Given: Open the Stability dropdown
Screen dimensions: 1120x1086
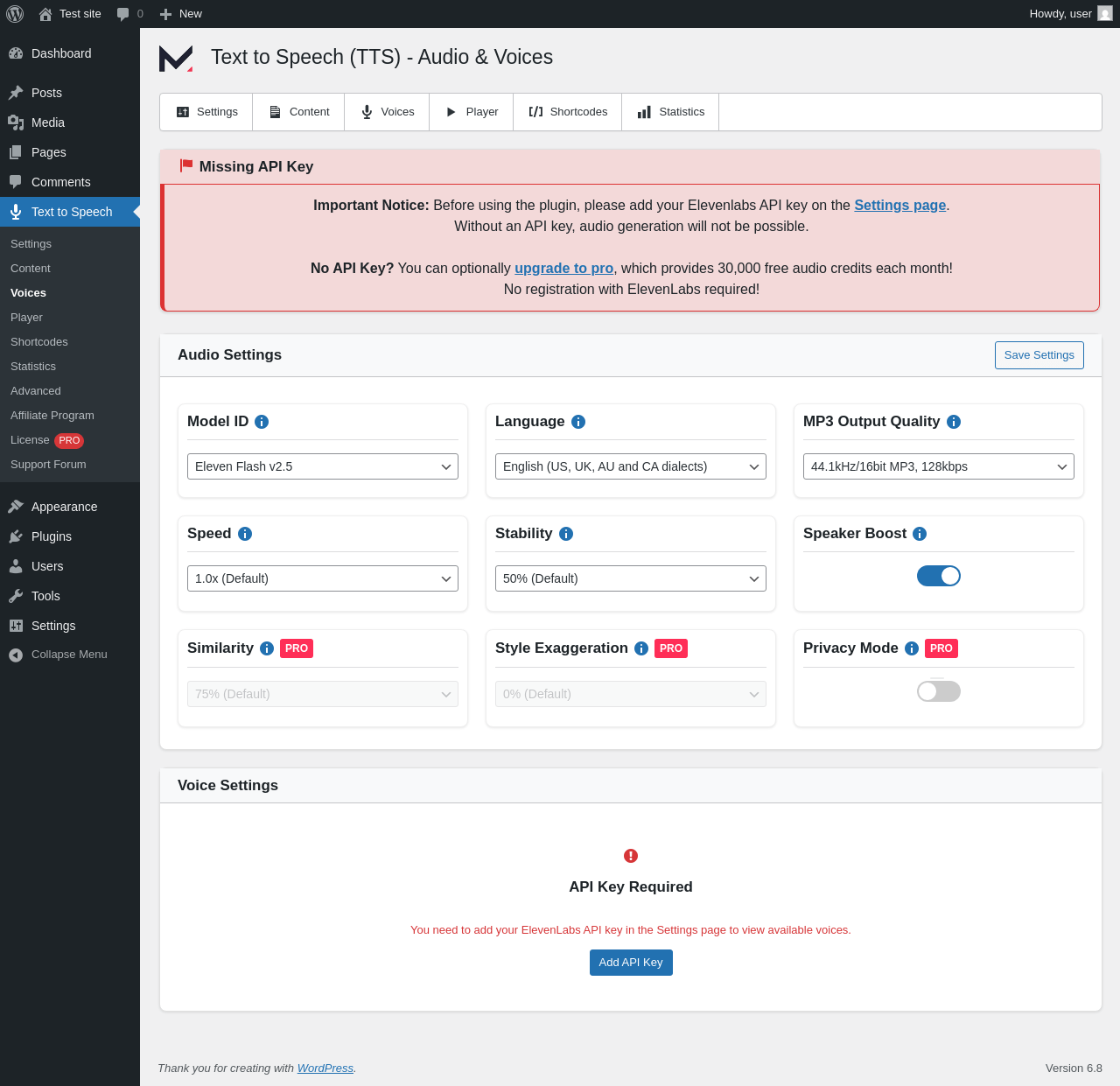Looking at the screenshot, I should [x=631, y=578].
